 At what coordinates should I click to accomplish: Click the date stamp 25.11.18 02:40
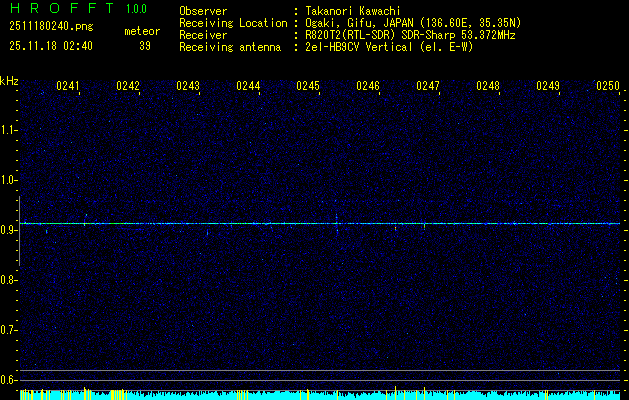(51, 46)
